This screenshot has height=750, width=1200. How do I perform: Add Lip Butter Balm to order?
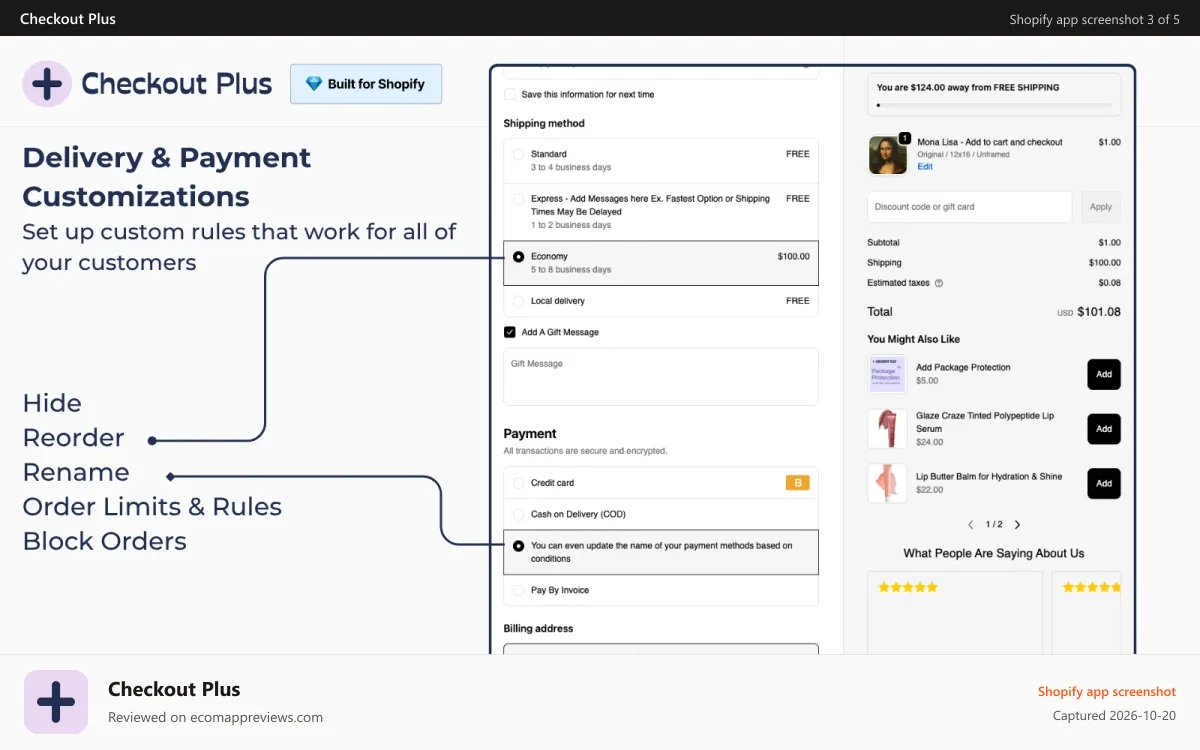point(1104,483)
